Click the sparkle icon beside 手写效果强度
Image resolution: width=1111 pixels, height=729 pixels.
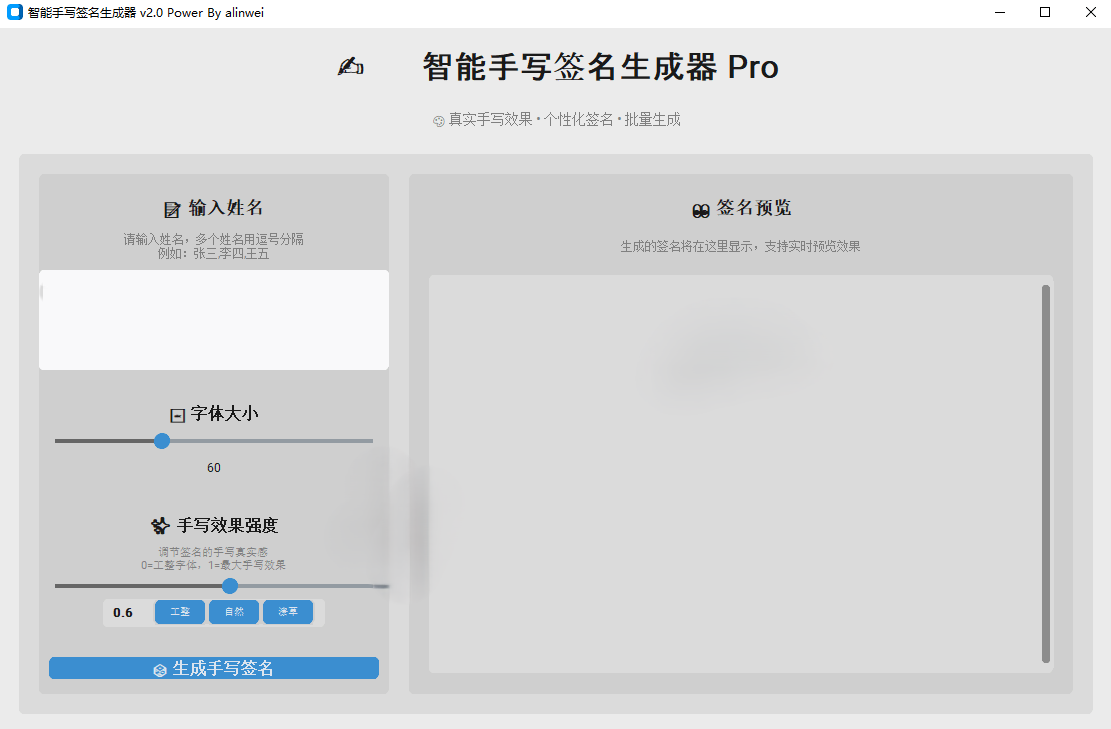[x=159, y=526]
